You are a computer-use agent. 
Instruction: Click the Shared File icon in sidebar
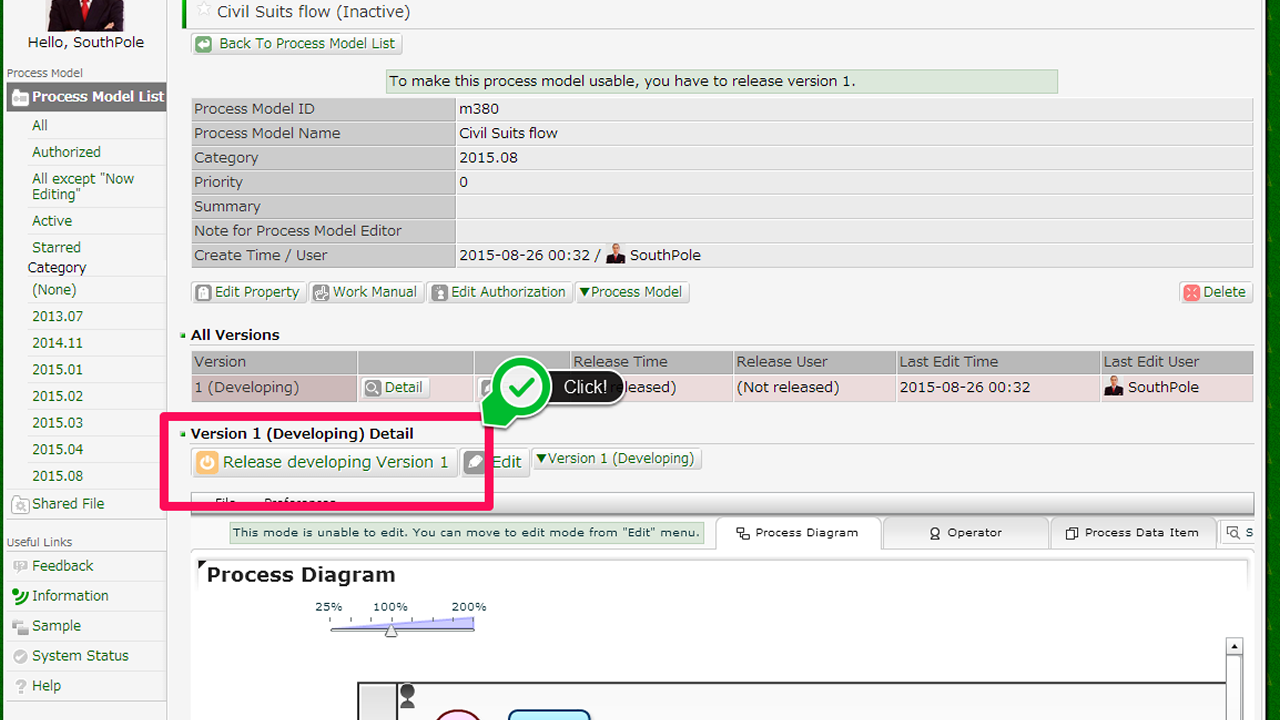19,504
